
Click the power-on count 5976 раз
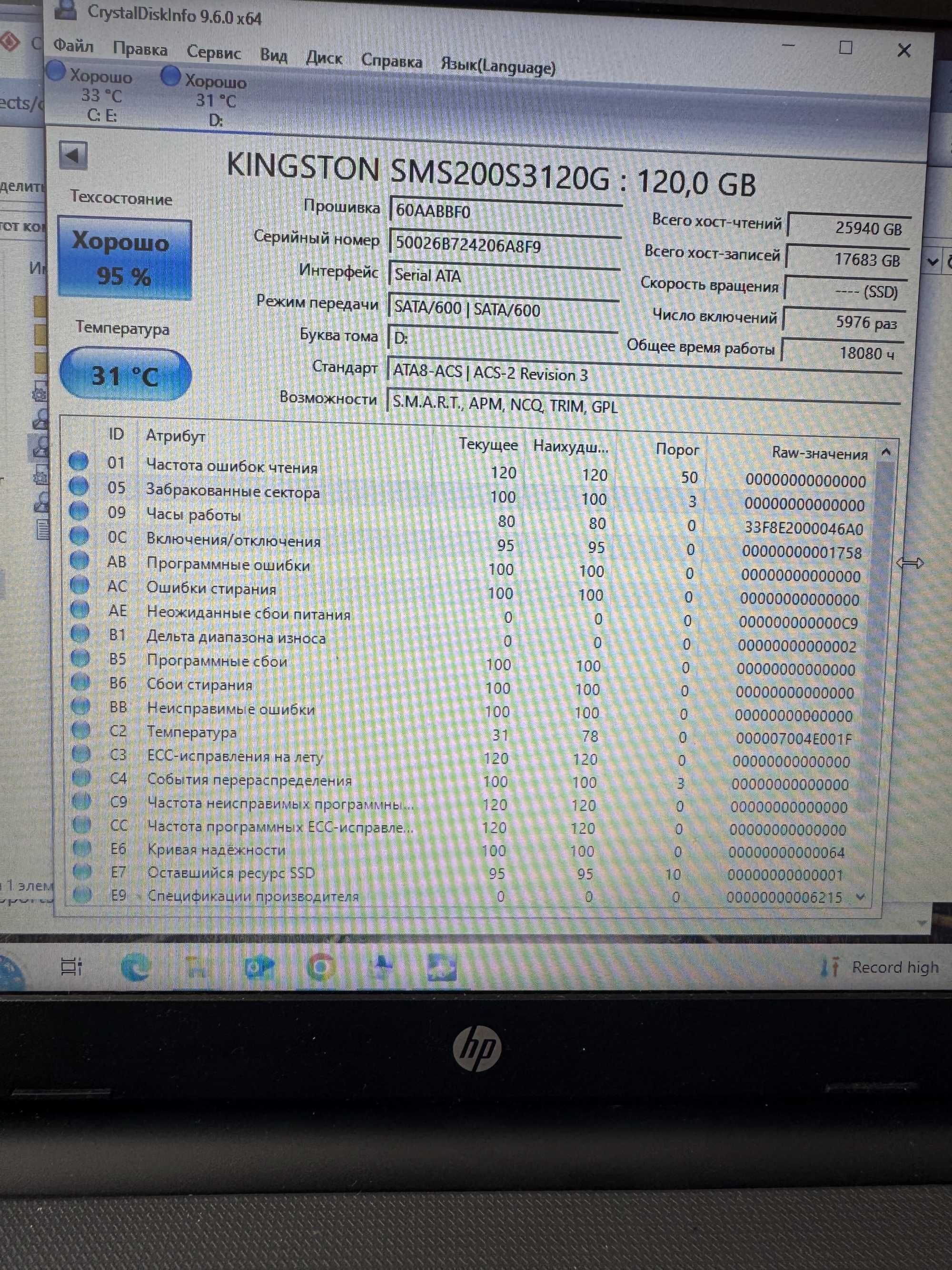coord(844,321)
